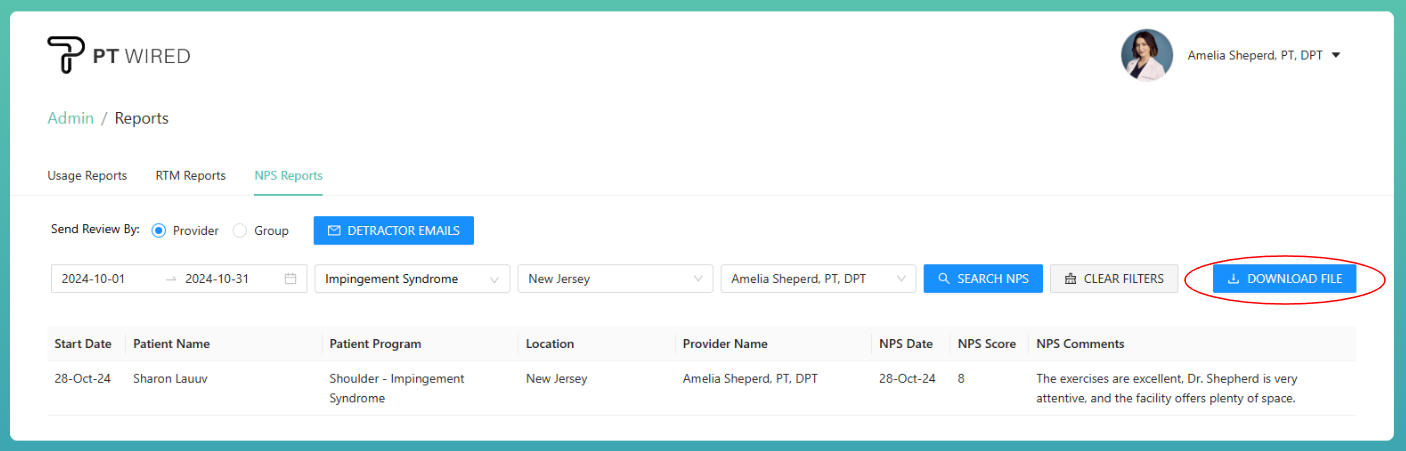
Task: Select the Provider radio button
Action: tap(159, 231)
